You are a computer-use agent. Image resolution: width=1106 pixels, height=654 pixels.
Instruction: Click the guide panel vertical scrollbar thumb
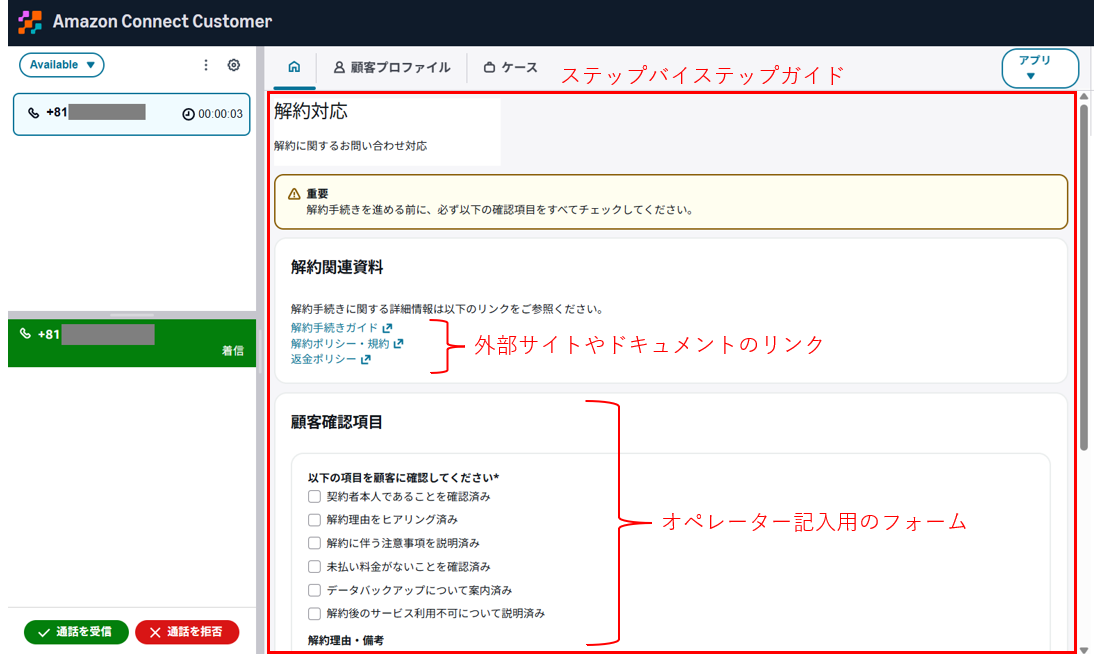[1084, 277]
